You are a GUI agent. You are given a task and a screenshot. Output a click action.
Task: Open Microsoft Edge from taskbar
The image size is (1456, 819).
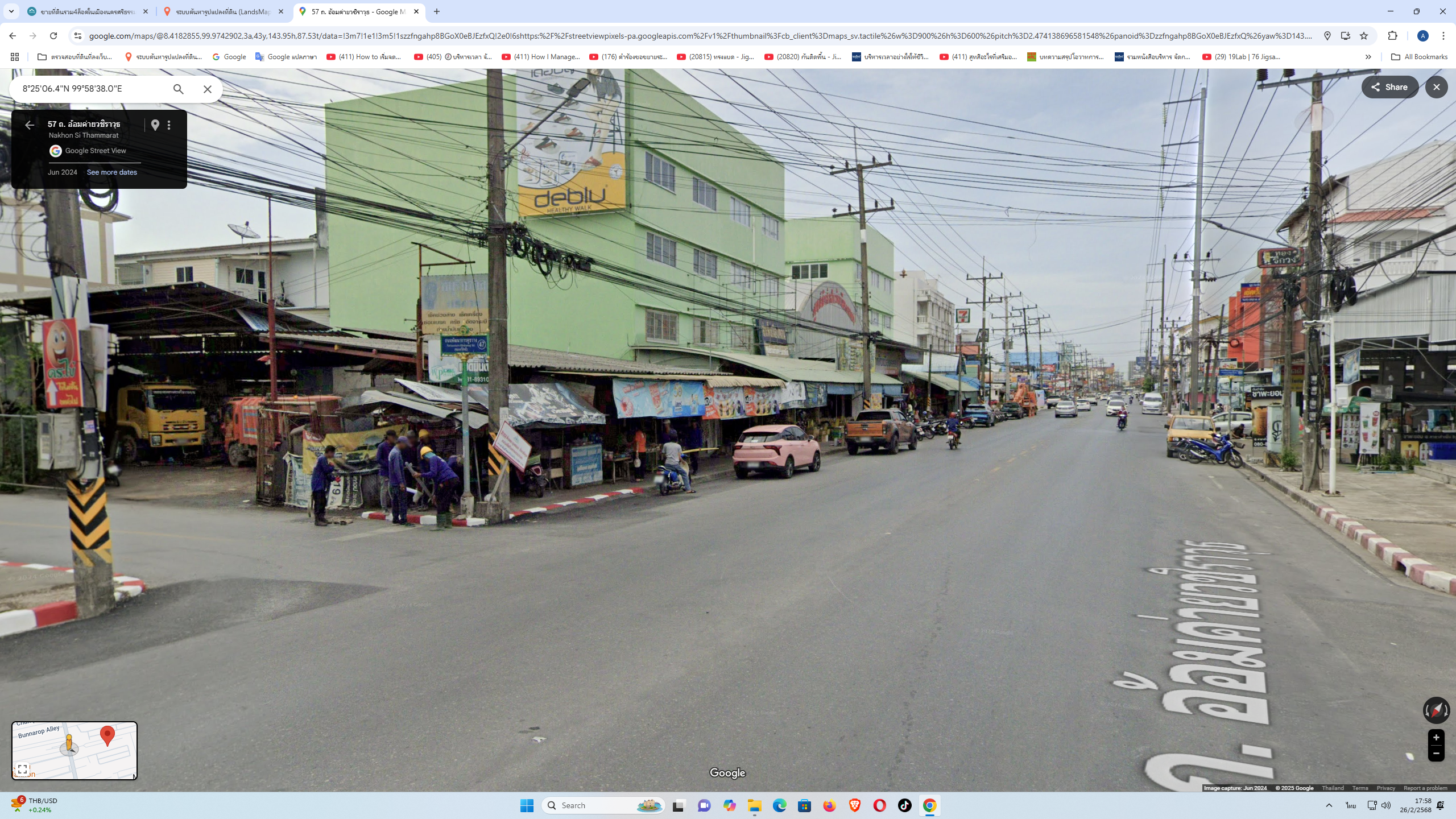[779, 805]
